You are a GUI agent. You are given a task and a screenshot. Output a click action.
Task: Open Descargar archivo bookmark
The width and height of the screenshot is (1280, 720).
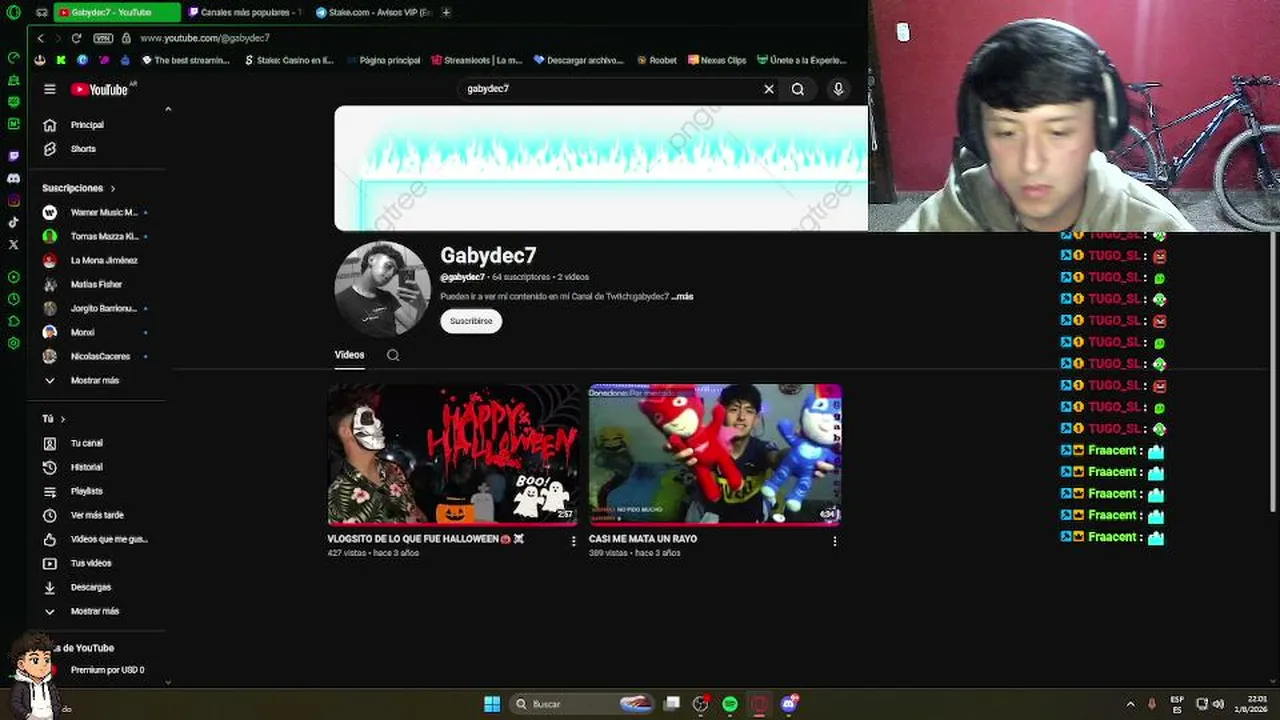[578, 60]
